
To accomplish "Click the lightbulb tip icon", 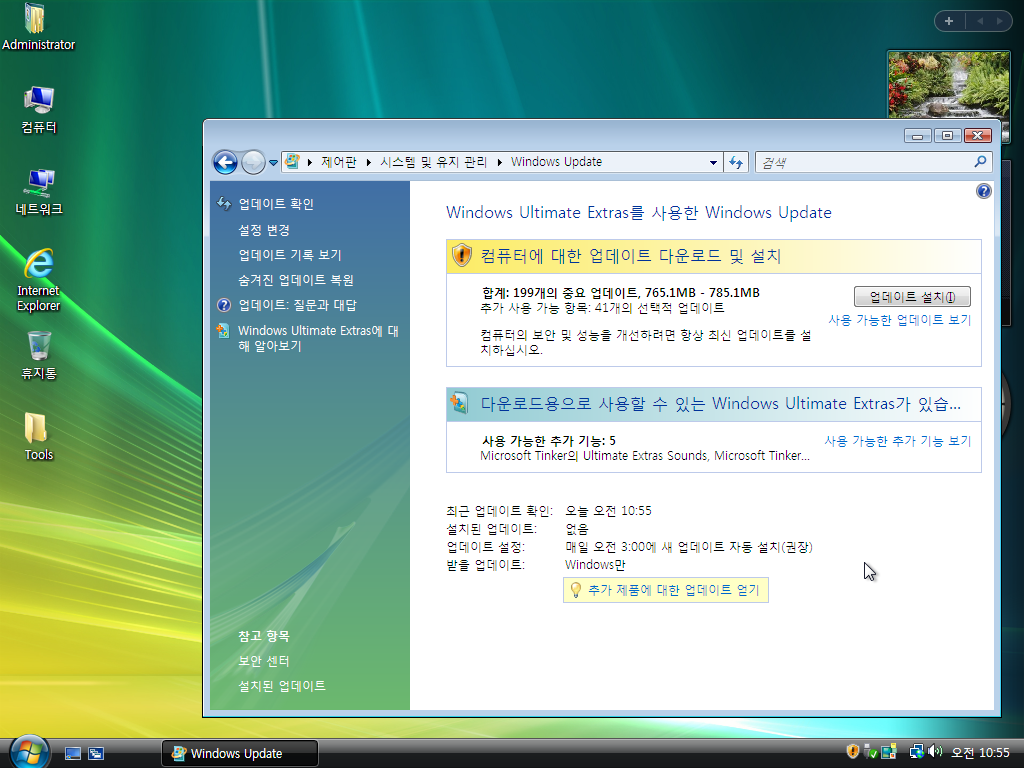I will [575, 590].
